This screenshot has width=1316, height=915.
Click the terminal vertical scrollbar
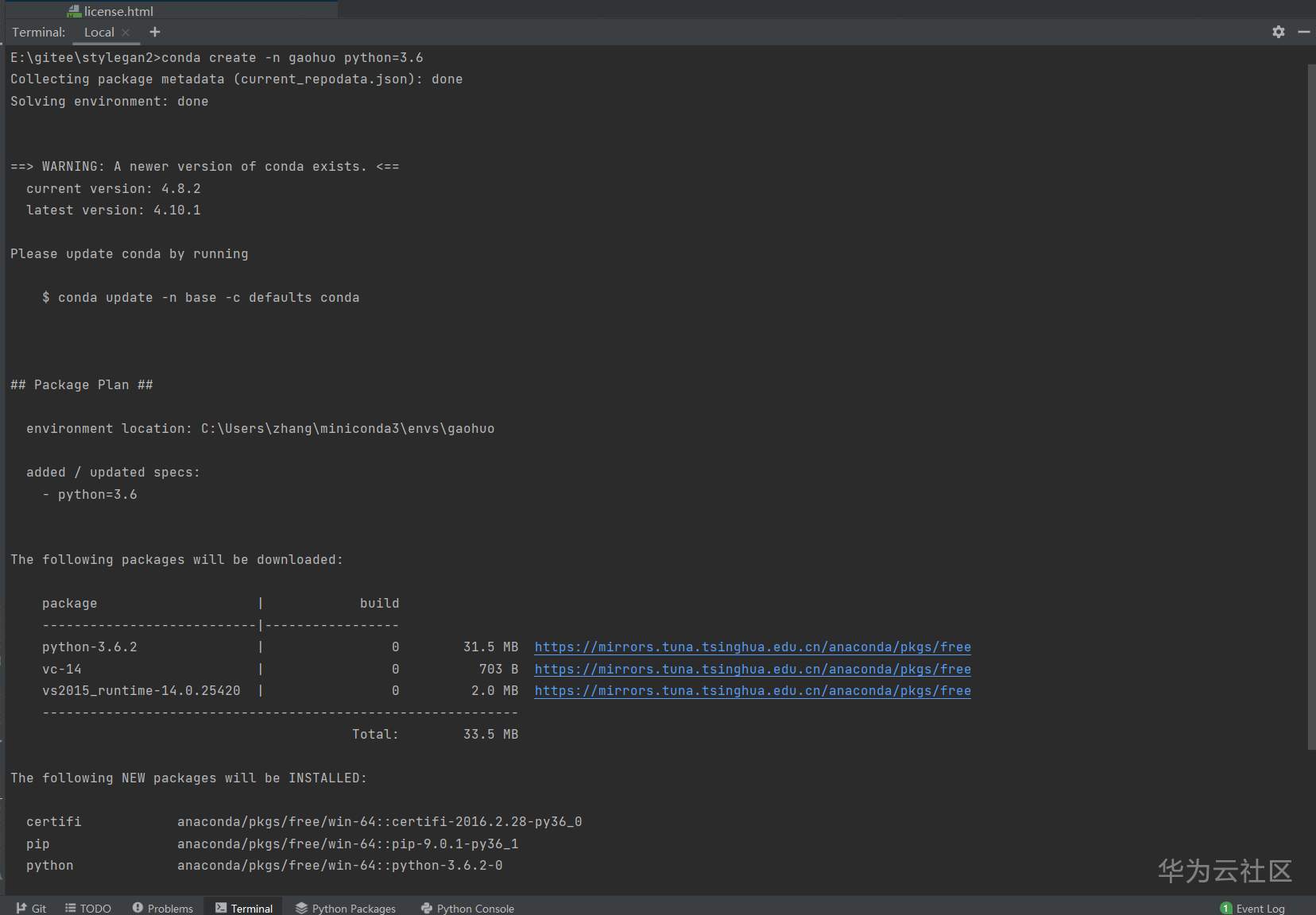1311,405
